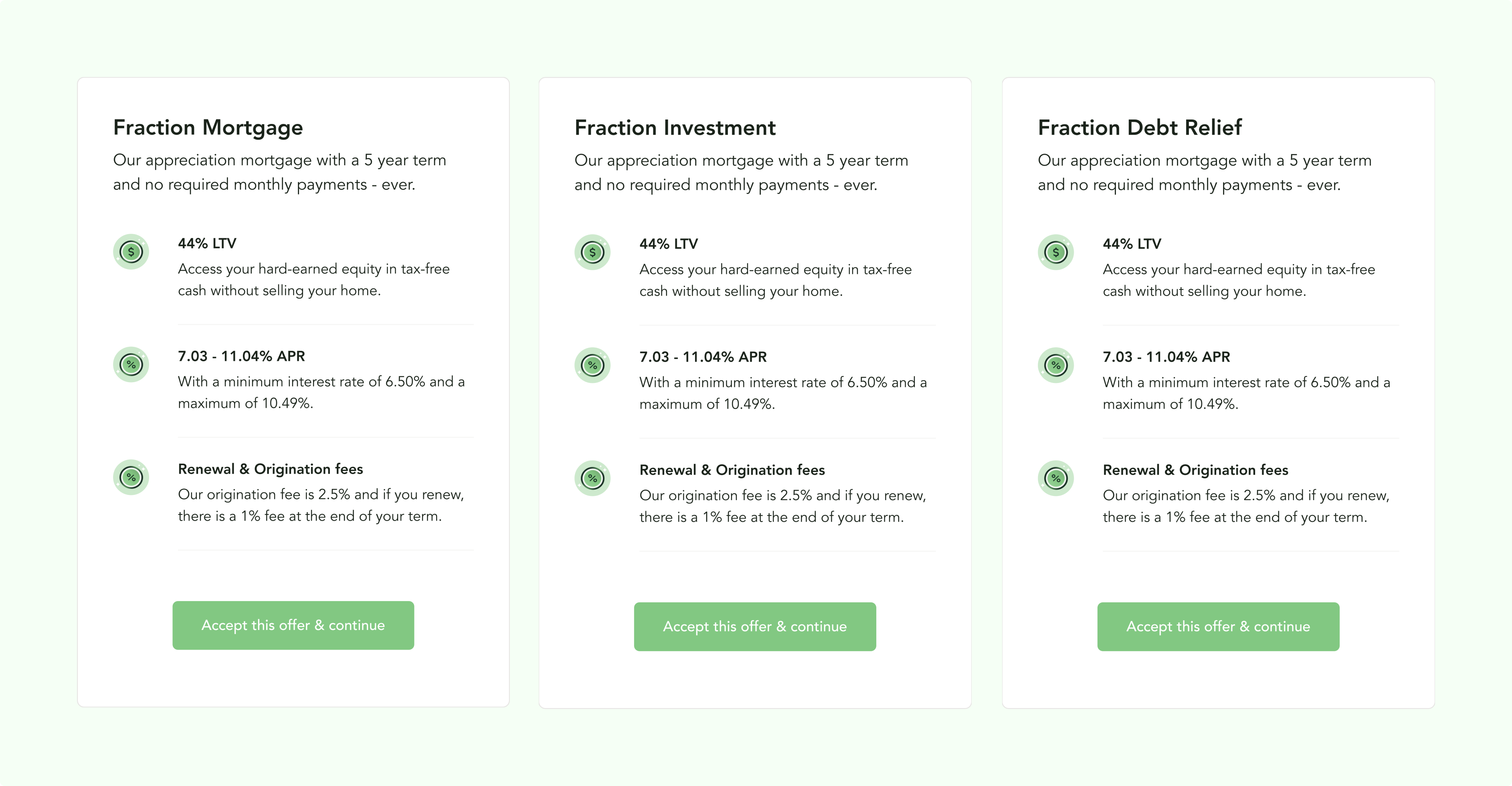Click the dollar icon in Fraction Mortgage card
Screen dimensions: 1512x786
point(131,252)
